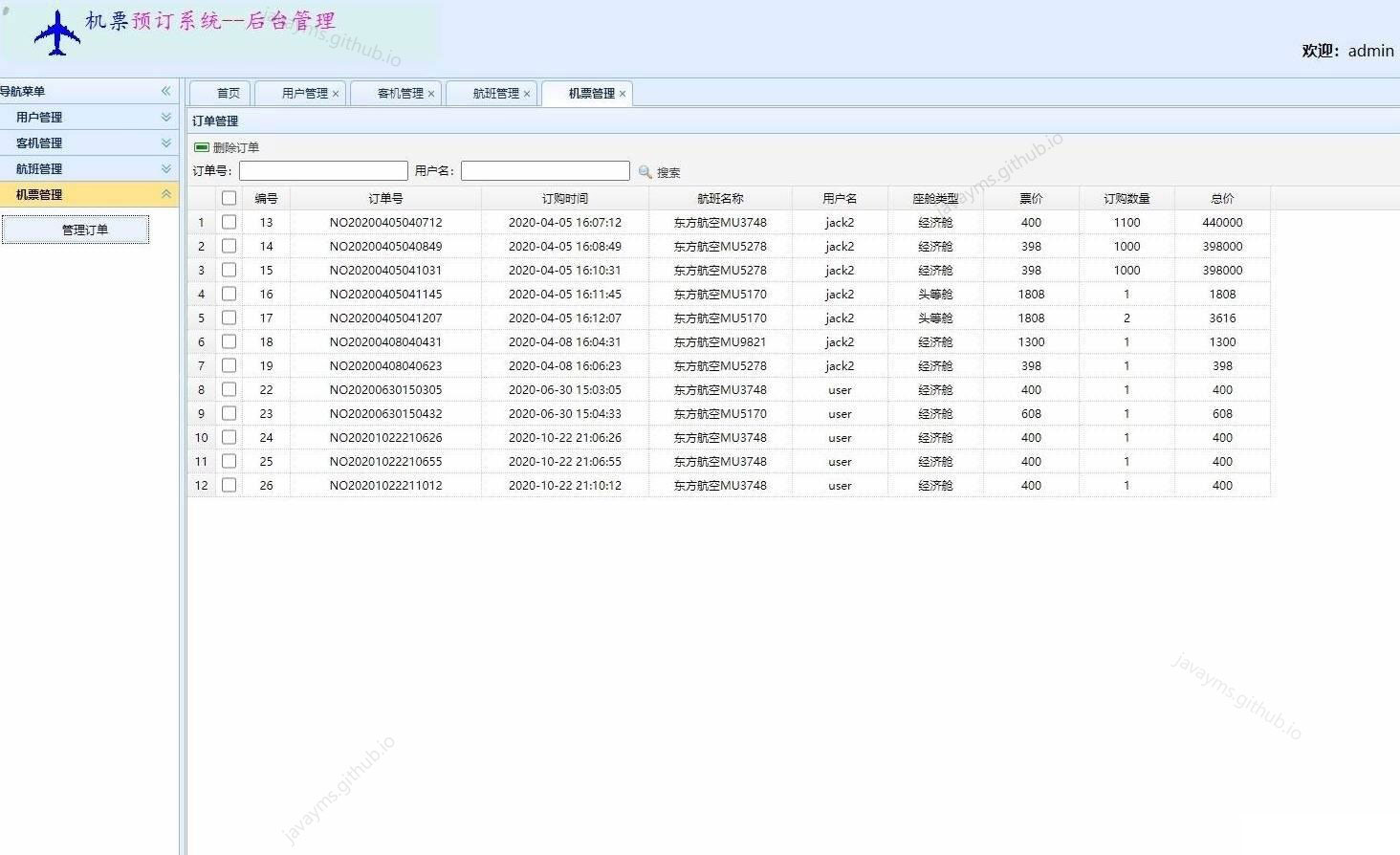The image size is (1400, 855).
Task: Sort by the 总价 column header
Action: (x=1222, y=199)
